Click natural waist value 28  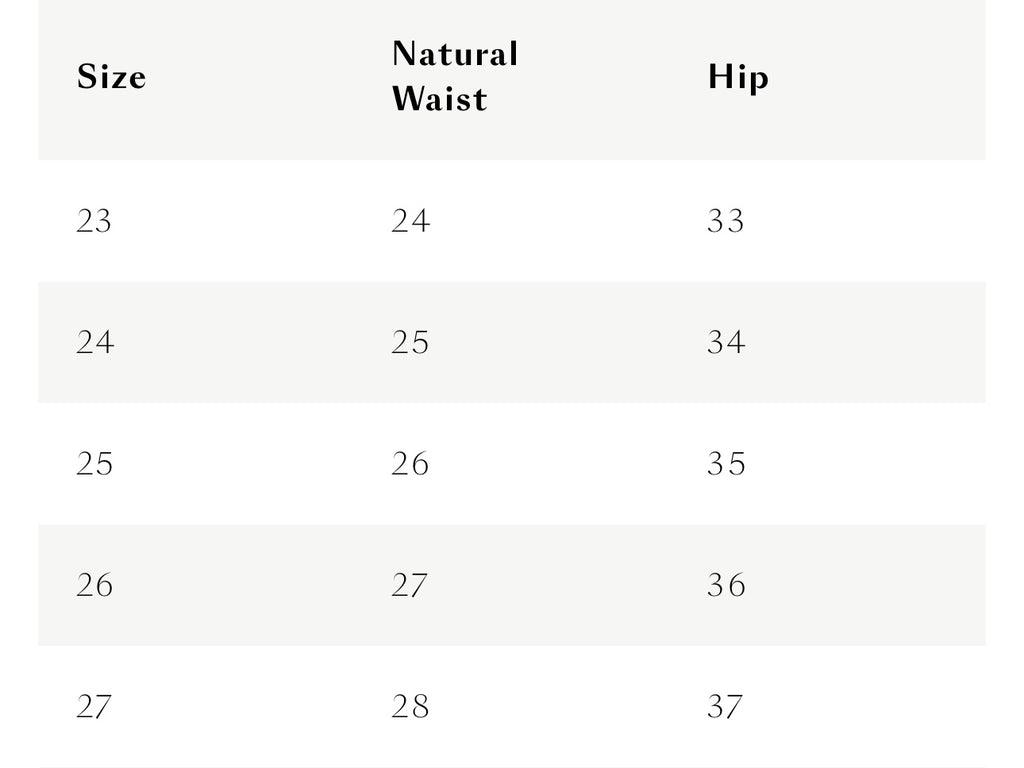click(410, 707)
